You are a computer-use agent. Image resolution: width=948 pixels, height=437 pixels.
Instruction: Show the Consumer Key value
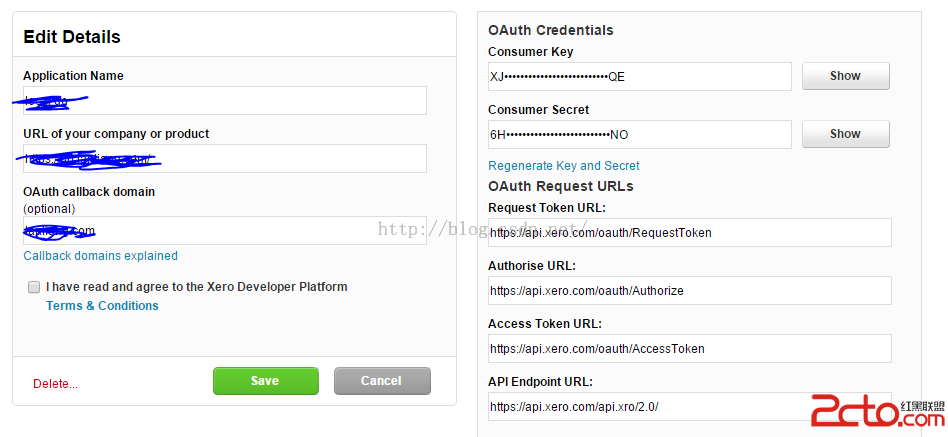pyautogui.click(x=845, y=76)
